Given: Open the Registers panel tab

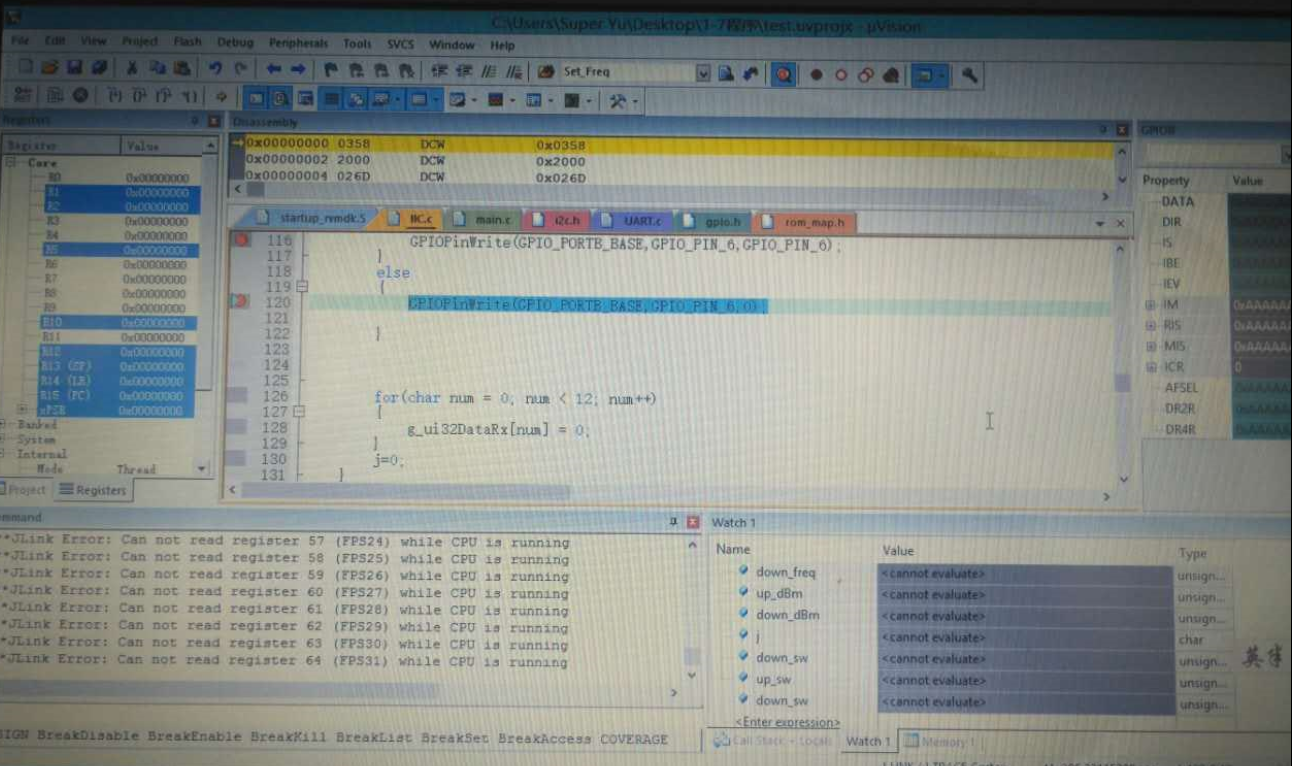Looking at the screenshot, I should (92, 490).
